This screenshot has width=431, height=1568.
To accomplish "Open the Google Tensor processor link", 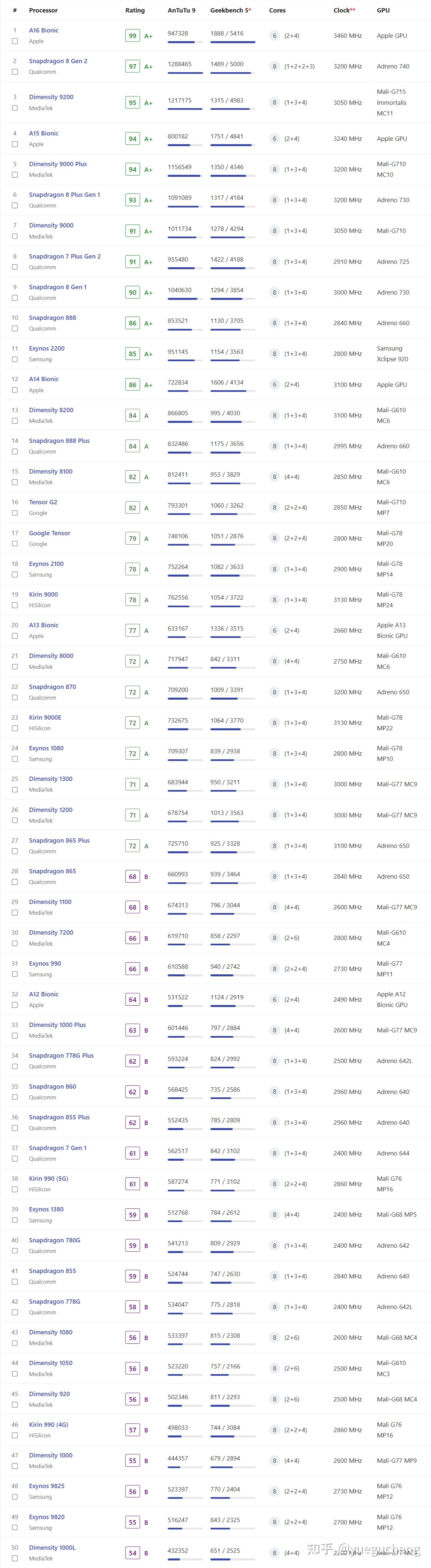I will point(49,533).
